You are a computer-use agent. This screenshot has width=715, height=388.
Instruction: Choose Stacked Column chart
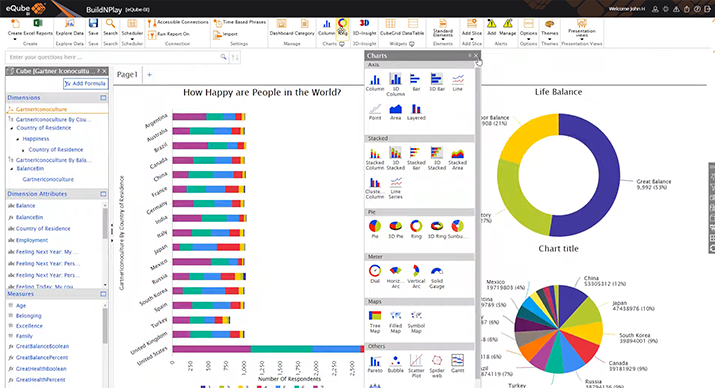(375, 159)
